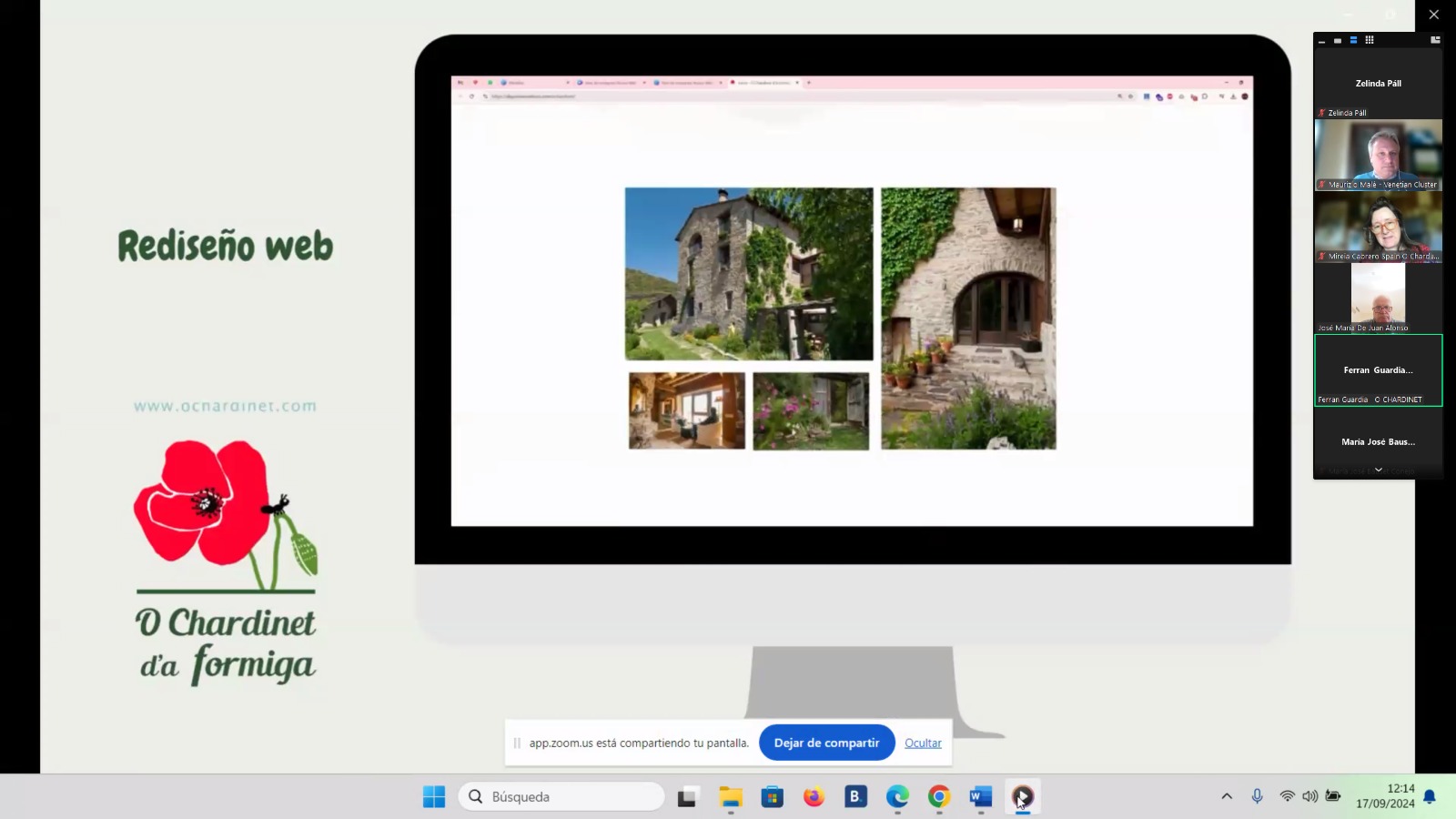Screen dimensions: 1456x819
Task: Open Microsoft Word from the taskbar
Action: 980,797
